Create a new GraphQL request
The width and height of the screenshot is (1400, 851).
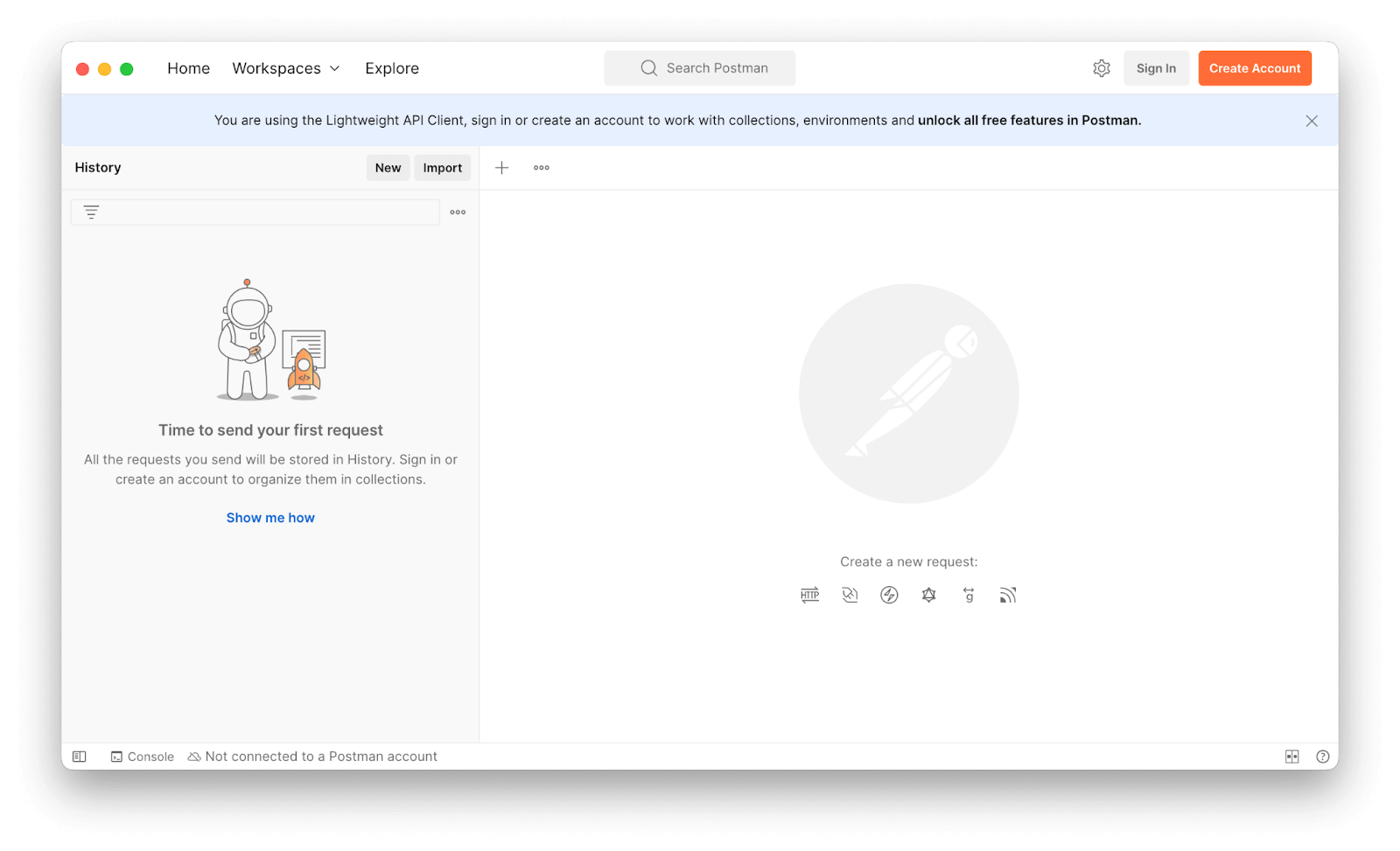(x=929, y=596)
